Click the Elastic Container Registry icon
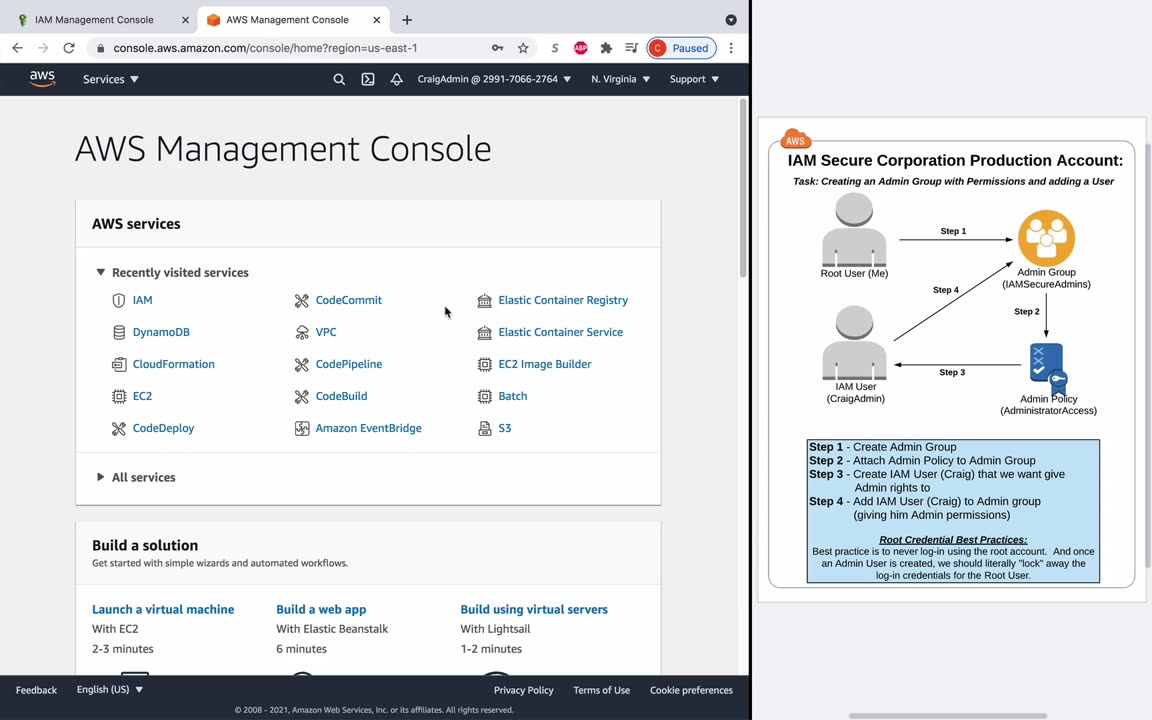Screen dimensions: 1152x720 [484, 300]
